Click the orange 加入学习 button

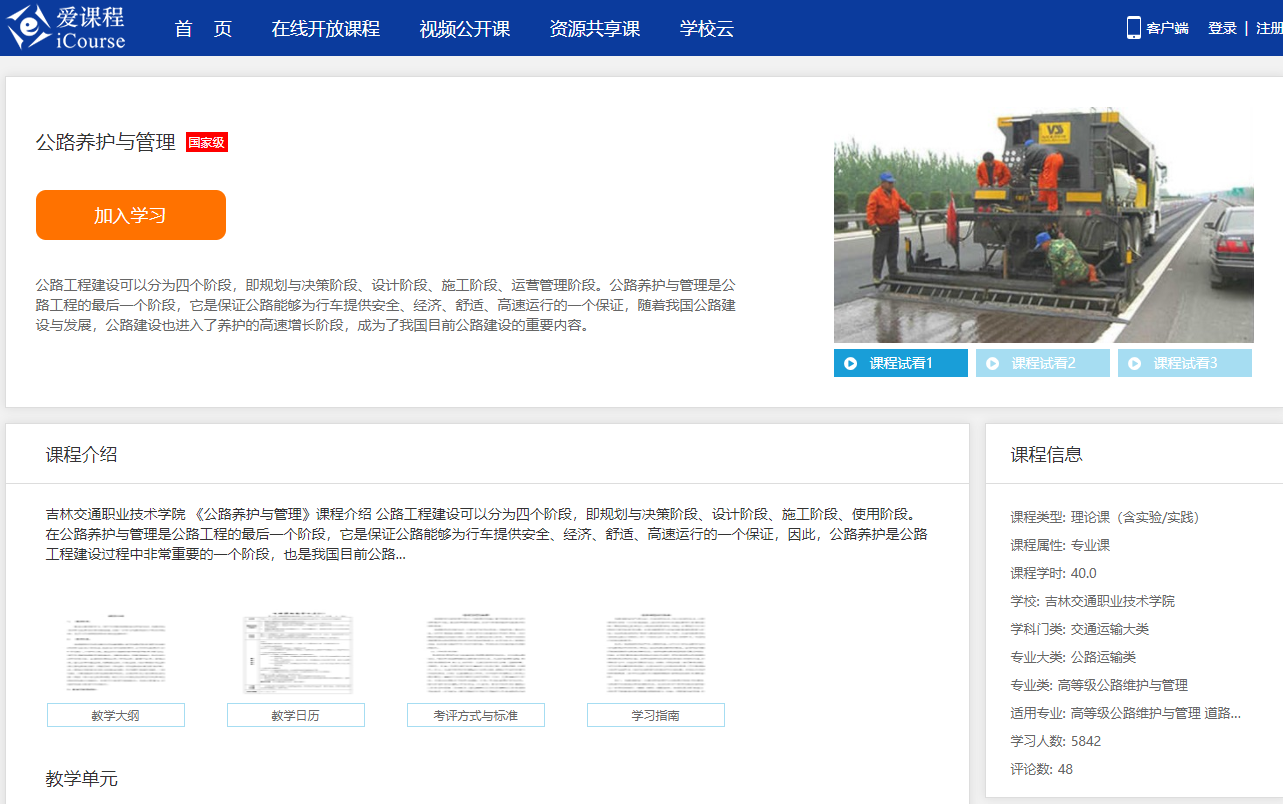pos(131,215)
